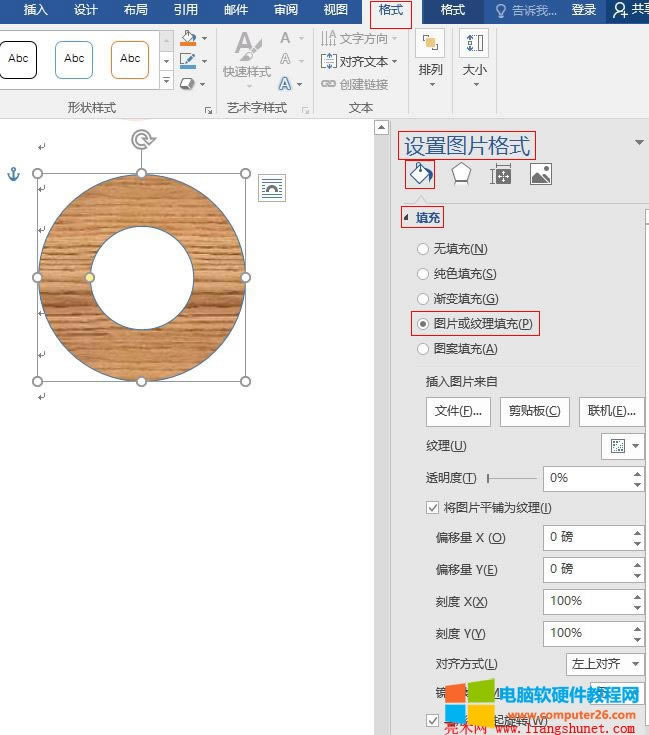Click the rotation handle above the shape
This screenshot has width=649, height=735.
click(x=142, y=139)
